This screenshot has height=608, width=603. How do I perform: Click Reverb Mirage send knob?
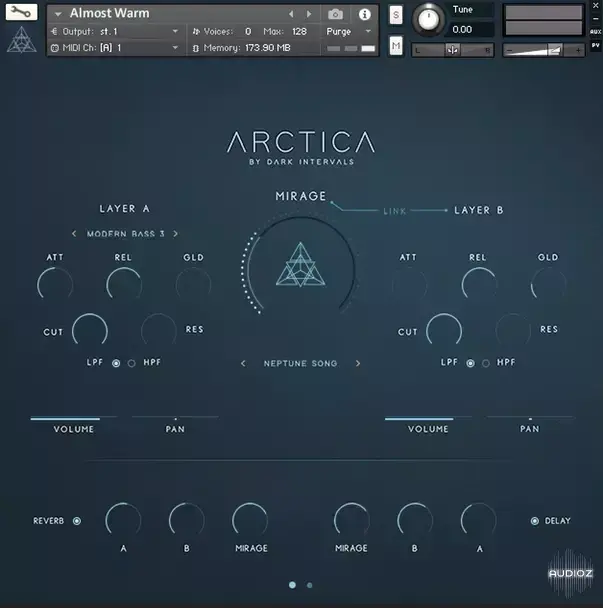[x=250, y=520]
